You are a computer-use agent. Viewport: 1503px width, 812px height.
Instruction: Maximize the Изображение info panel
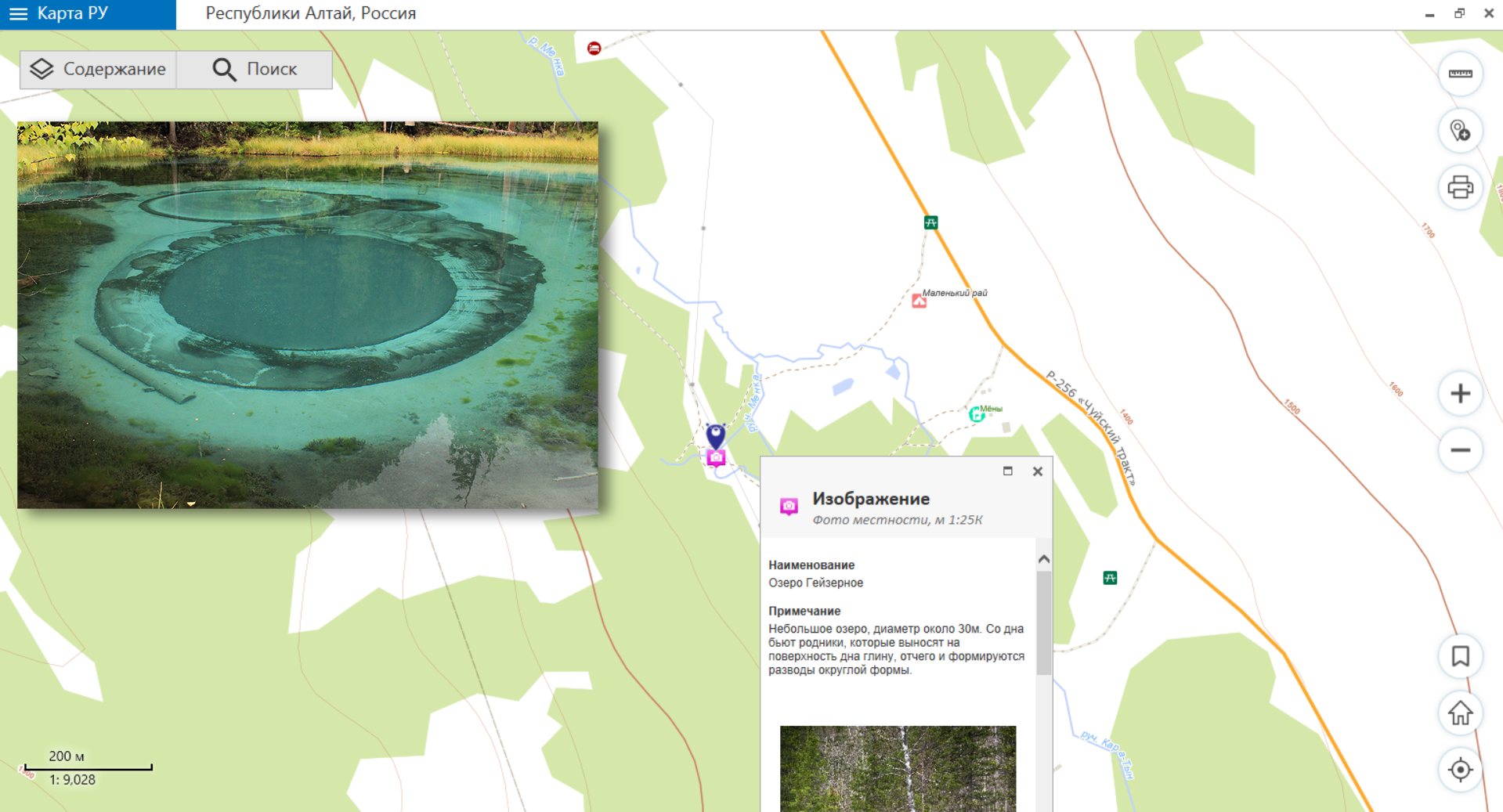pos(1008,471)
